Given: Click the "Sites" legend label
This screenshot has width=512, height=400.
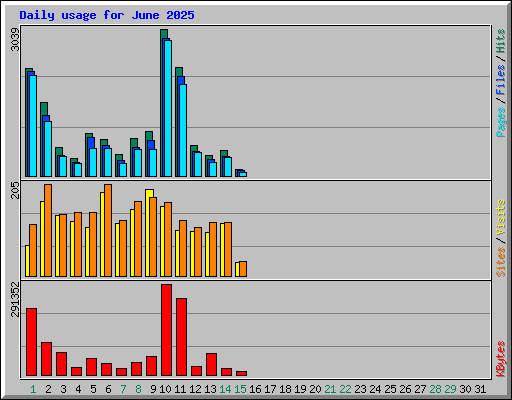Looking at the screenshot, I should click(501, 262).
